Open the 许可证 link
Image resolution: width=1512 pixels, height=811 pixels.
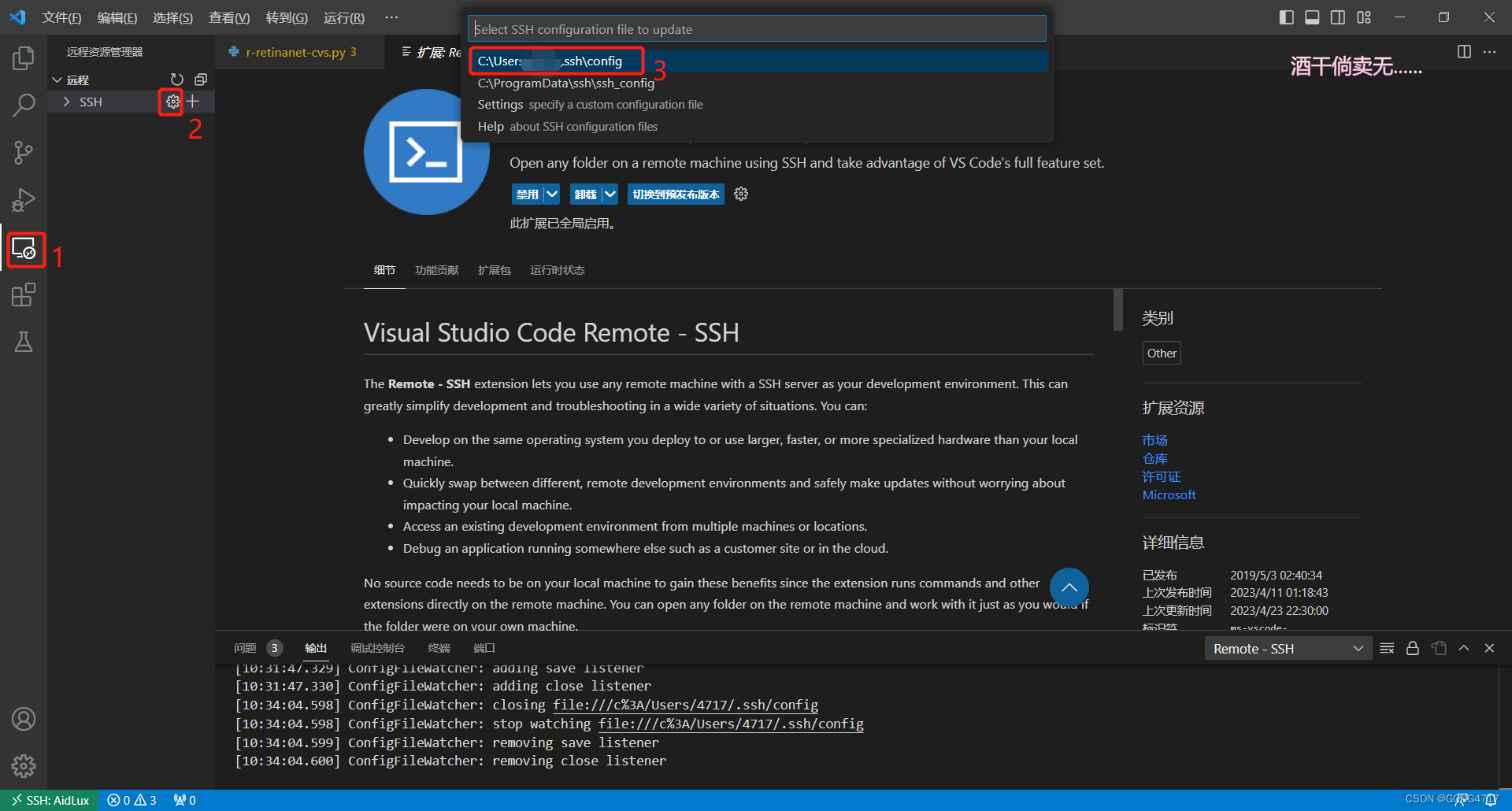coord(1161,476)
